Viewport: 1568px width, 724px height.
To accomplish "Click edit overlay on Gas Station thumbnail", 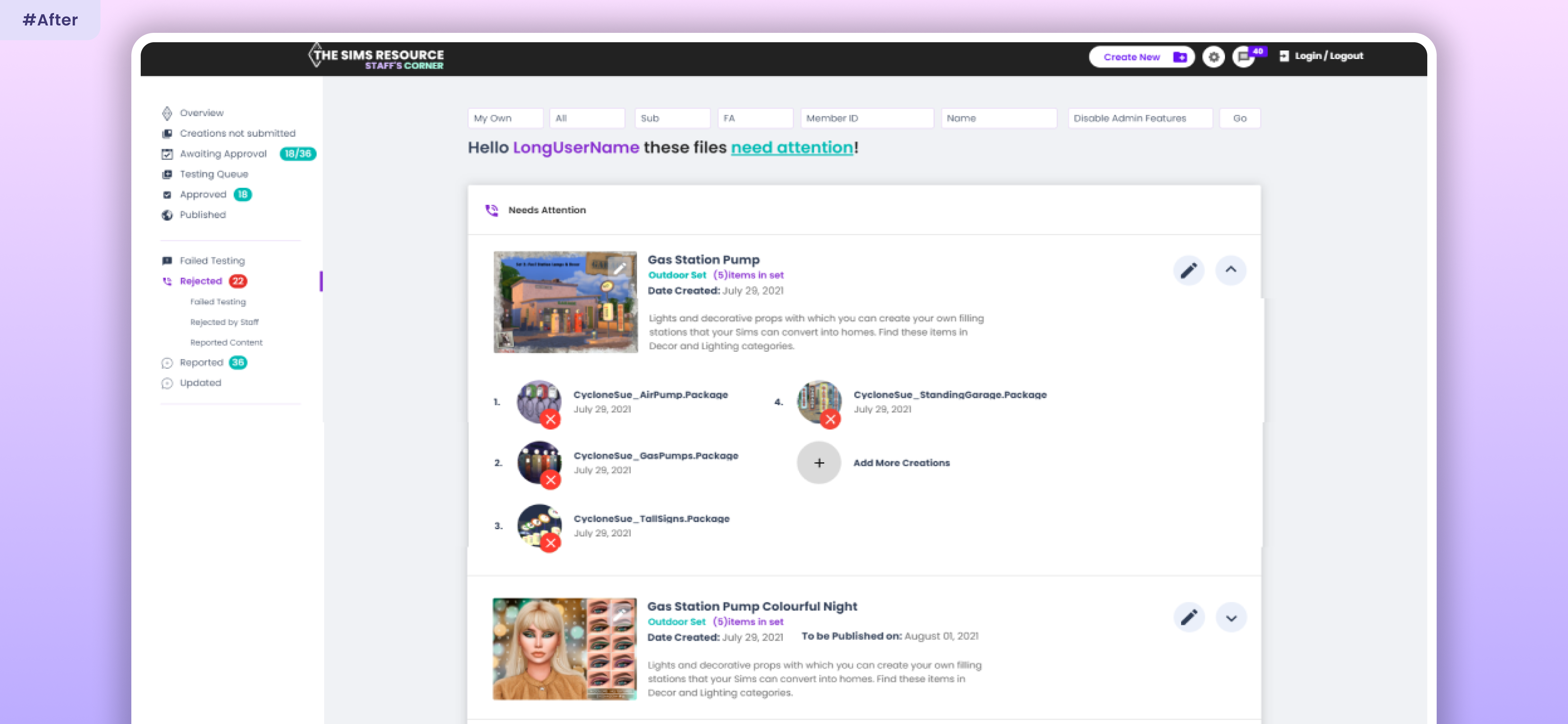I will (x=619, y=268).
